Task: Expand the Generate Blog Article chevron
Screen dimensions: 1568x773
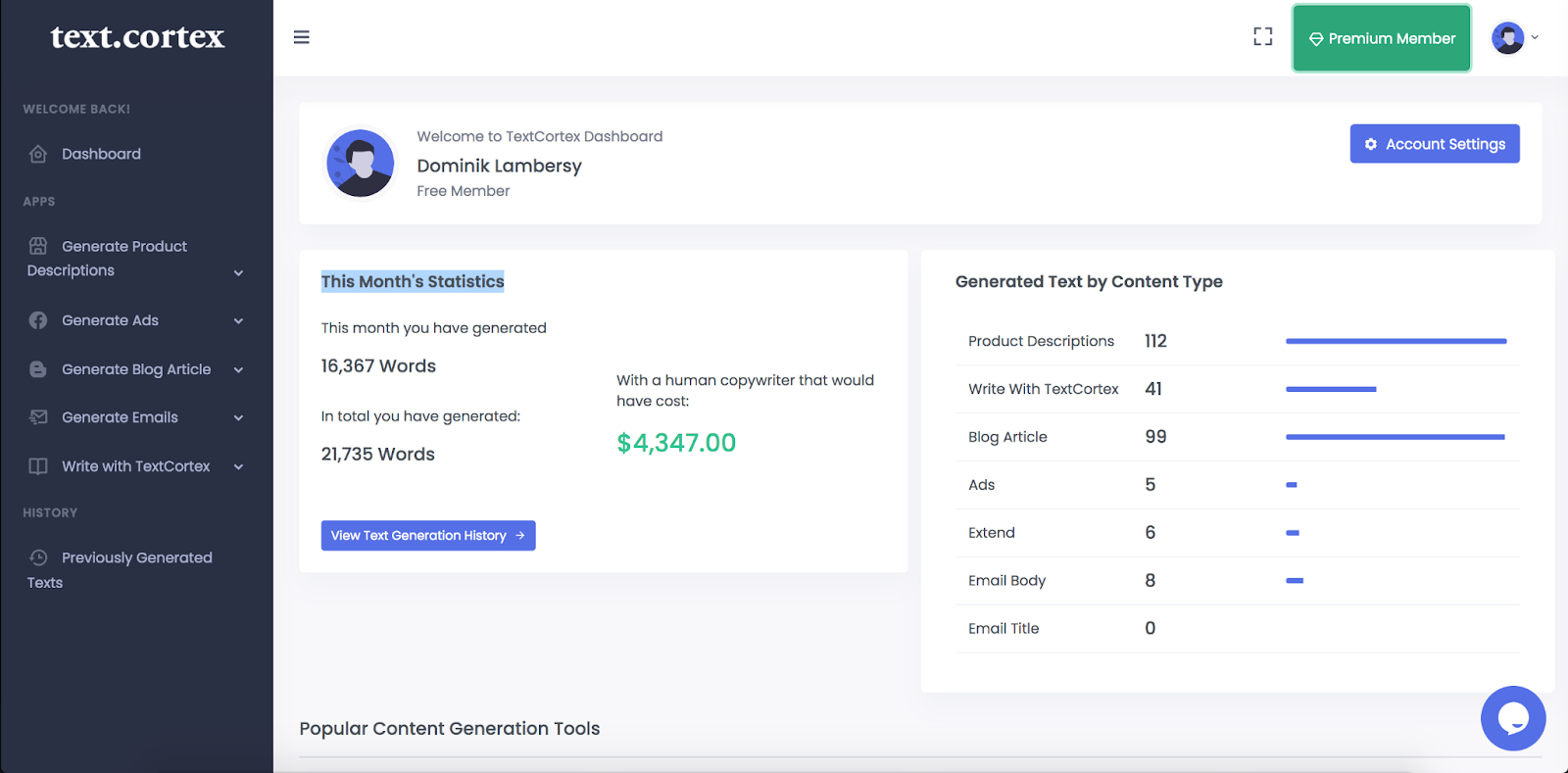Action: [238, 369]
